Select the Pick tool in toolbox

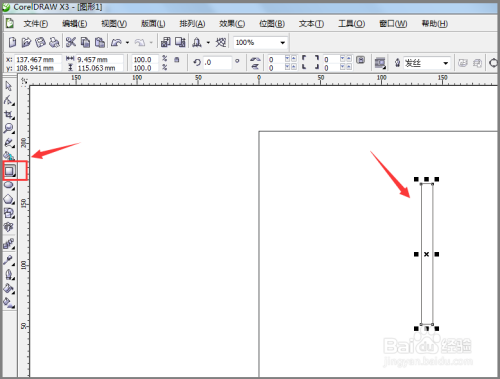pyautogui.click(x=9, y=86)
